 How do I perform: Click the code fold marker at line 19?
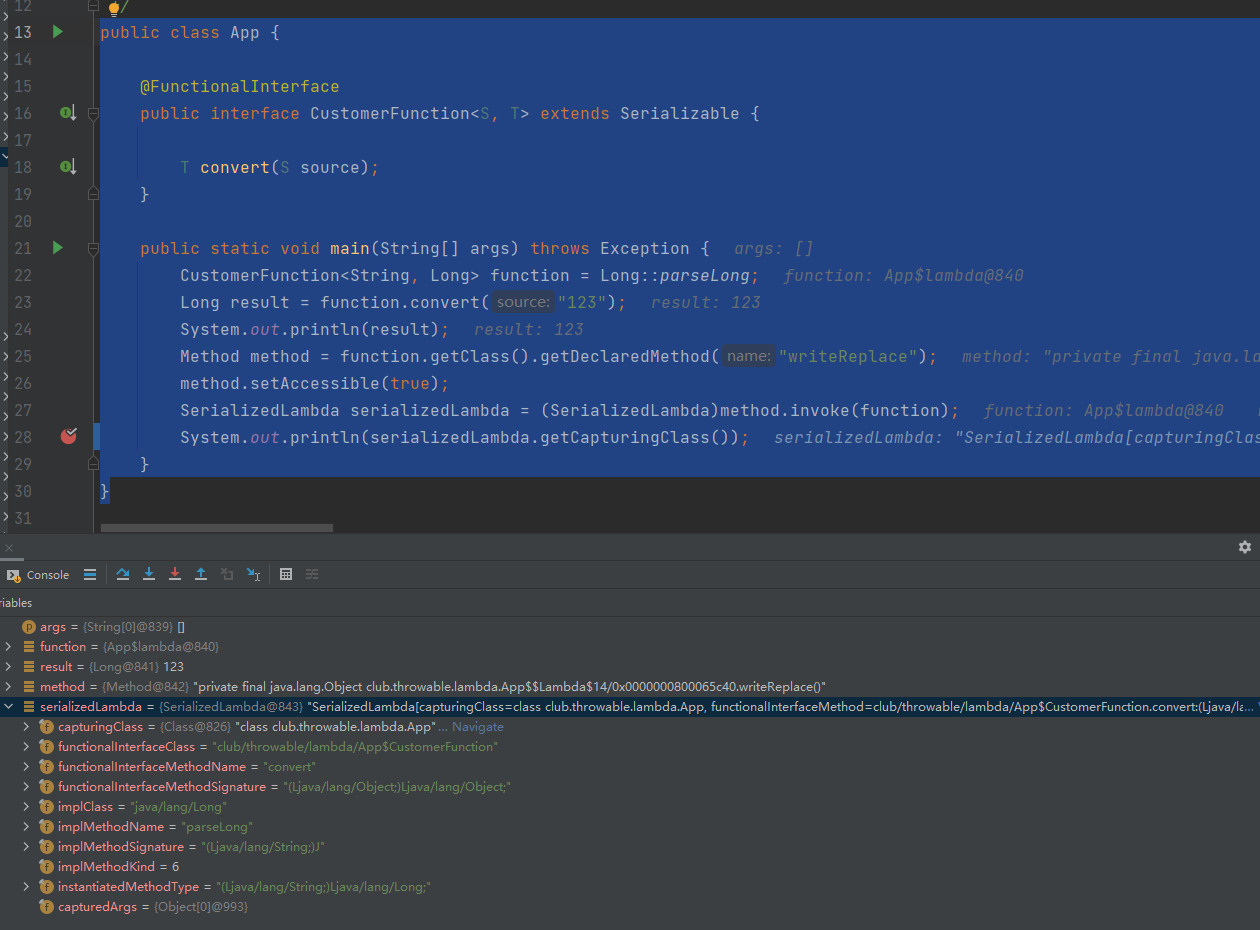tap(93, 193)
